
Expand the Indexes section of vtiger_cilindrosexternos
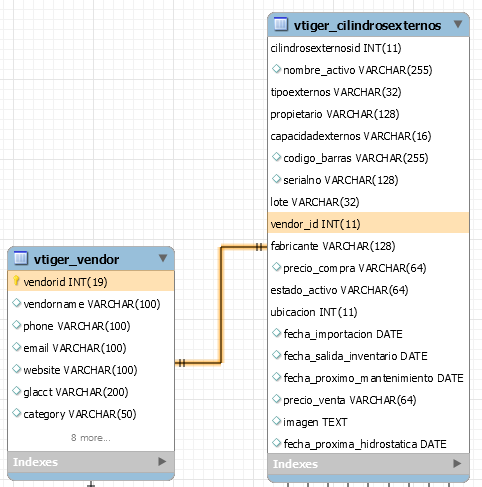click(457, 464)
